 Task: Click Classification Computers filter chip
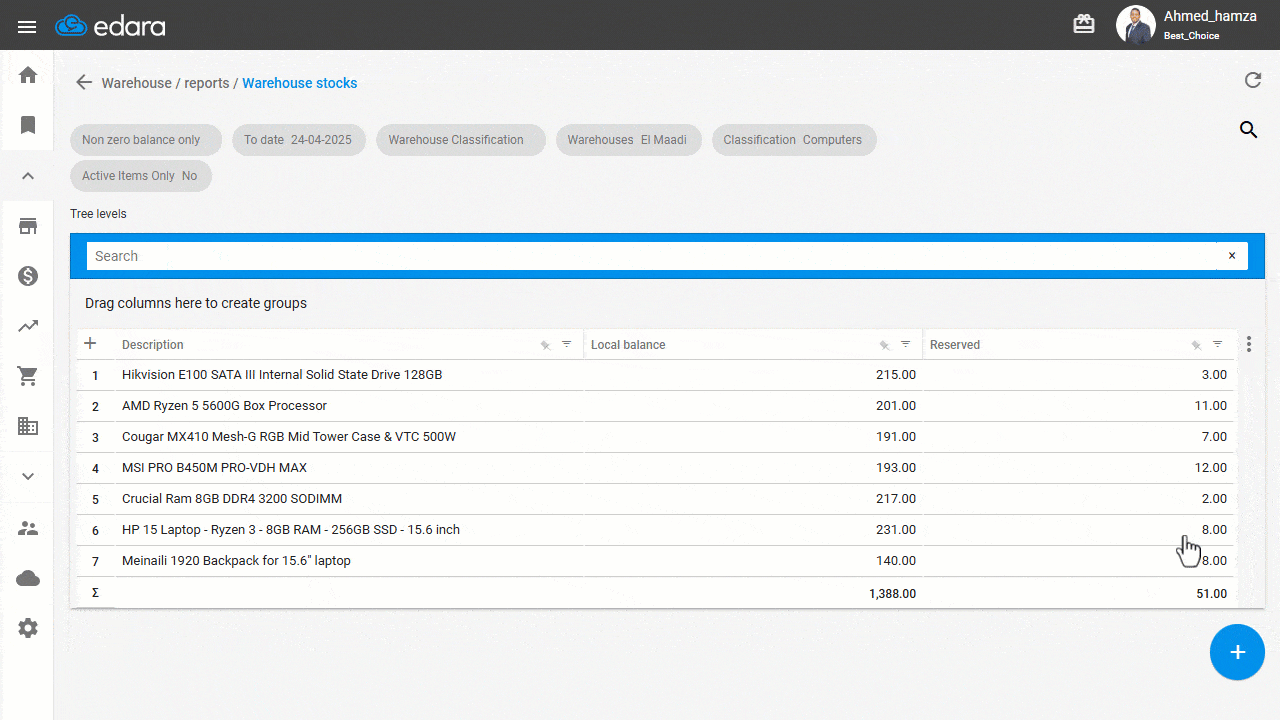pos(794,140)
